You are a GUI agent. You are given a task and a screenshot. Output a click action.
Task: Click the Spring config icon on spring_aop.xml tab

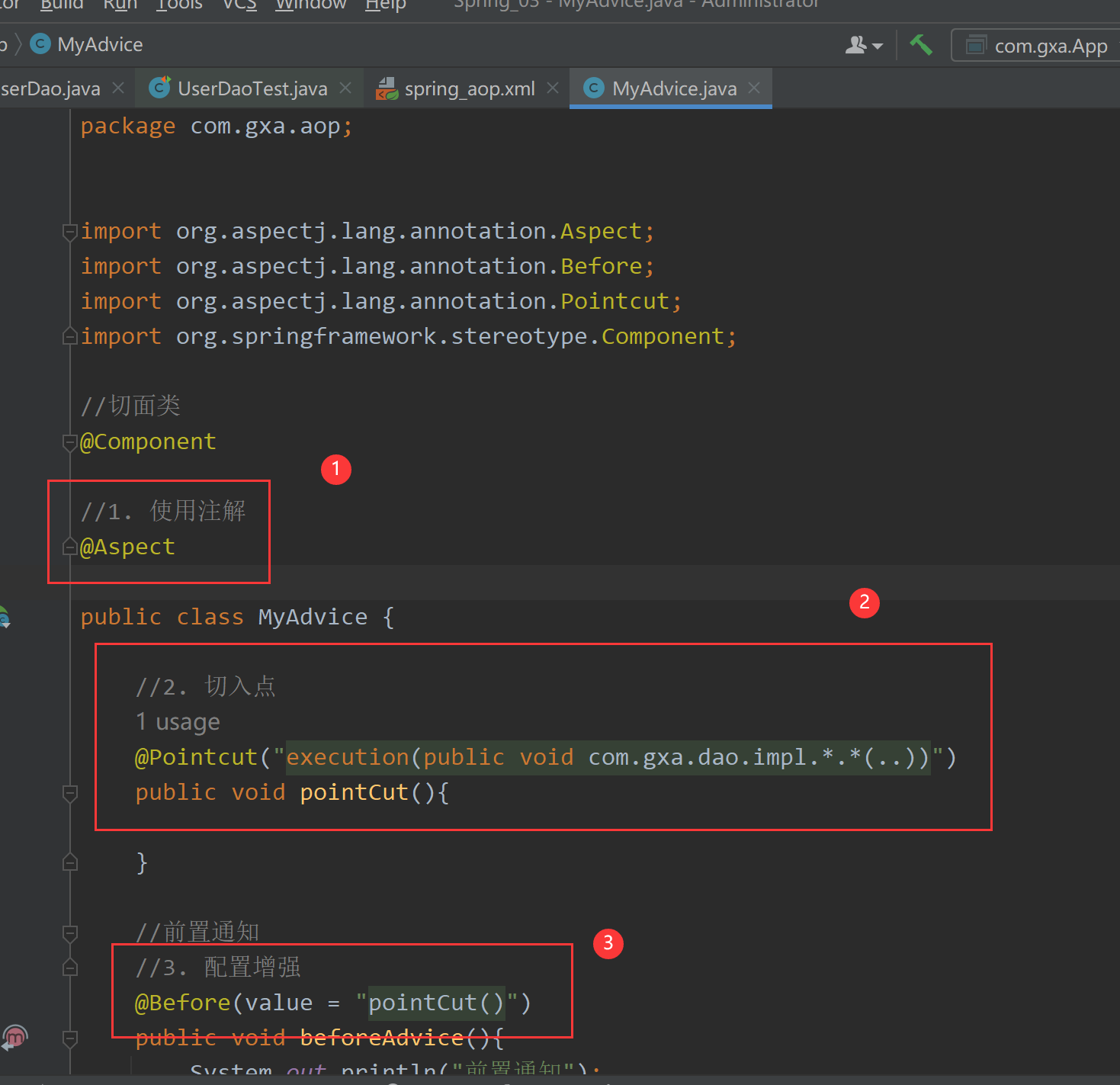pyautogui.click(x=387, y=88)
